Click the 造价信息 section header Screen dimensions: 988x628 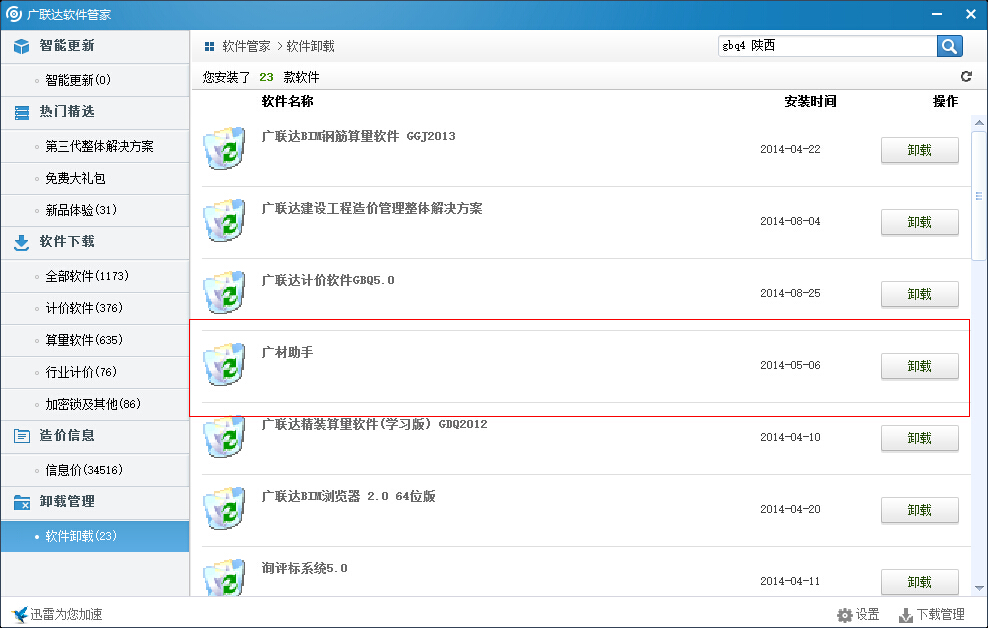pyautogui.click(x=95, y=436)
